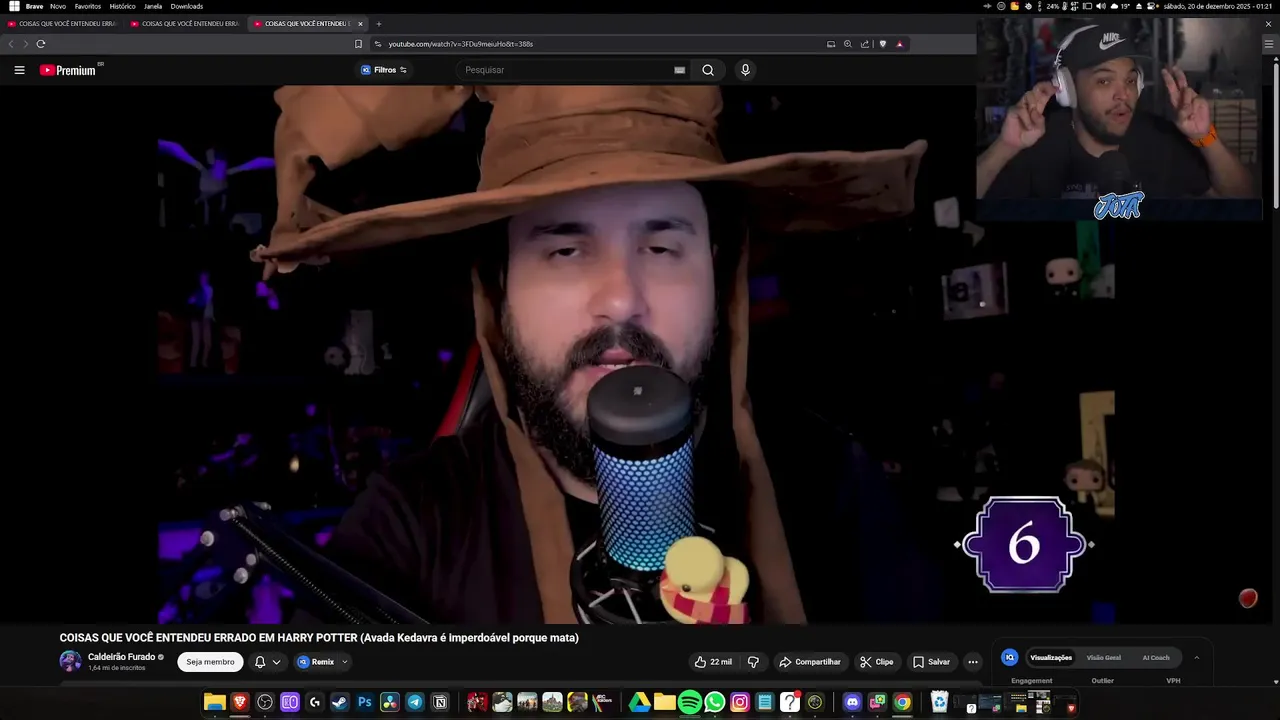Open Brave menu in menu bar
Screen dimensions: 1280x720
34,6
